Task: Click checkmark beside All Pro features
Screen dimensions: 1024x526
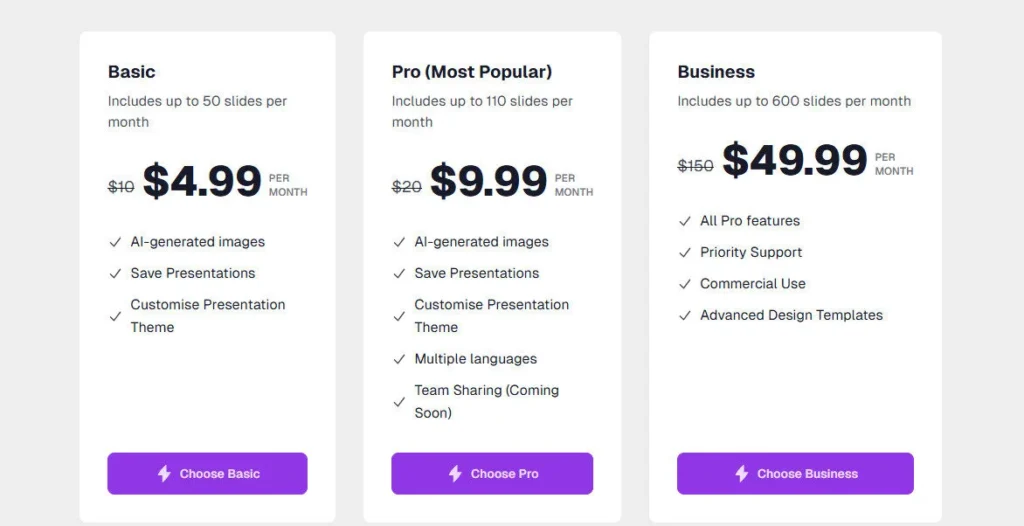Action: click(x=685, y=221)
